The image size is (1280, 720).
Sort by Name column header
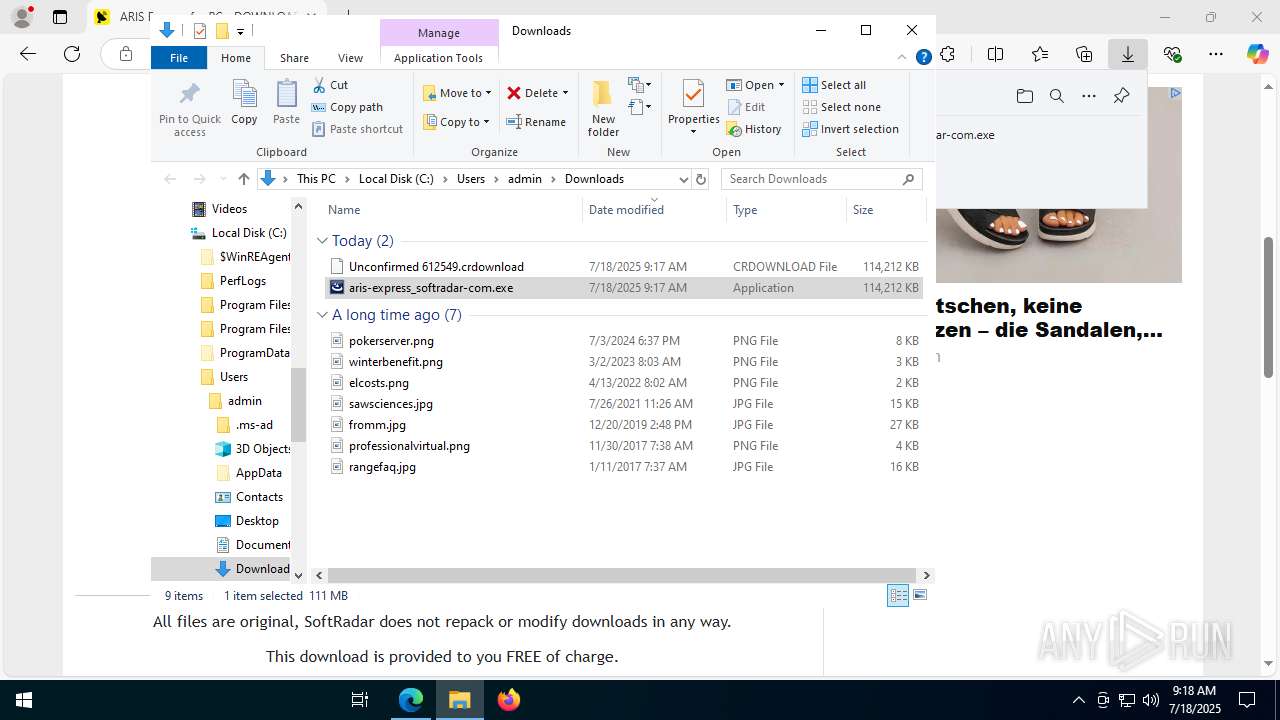[452, 210]
